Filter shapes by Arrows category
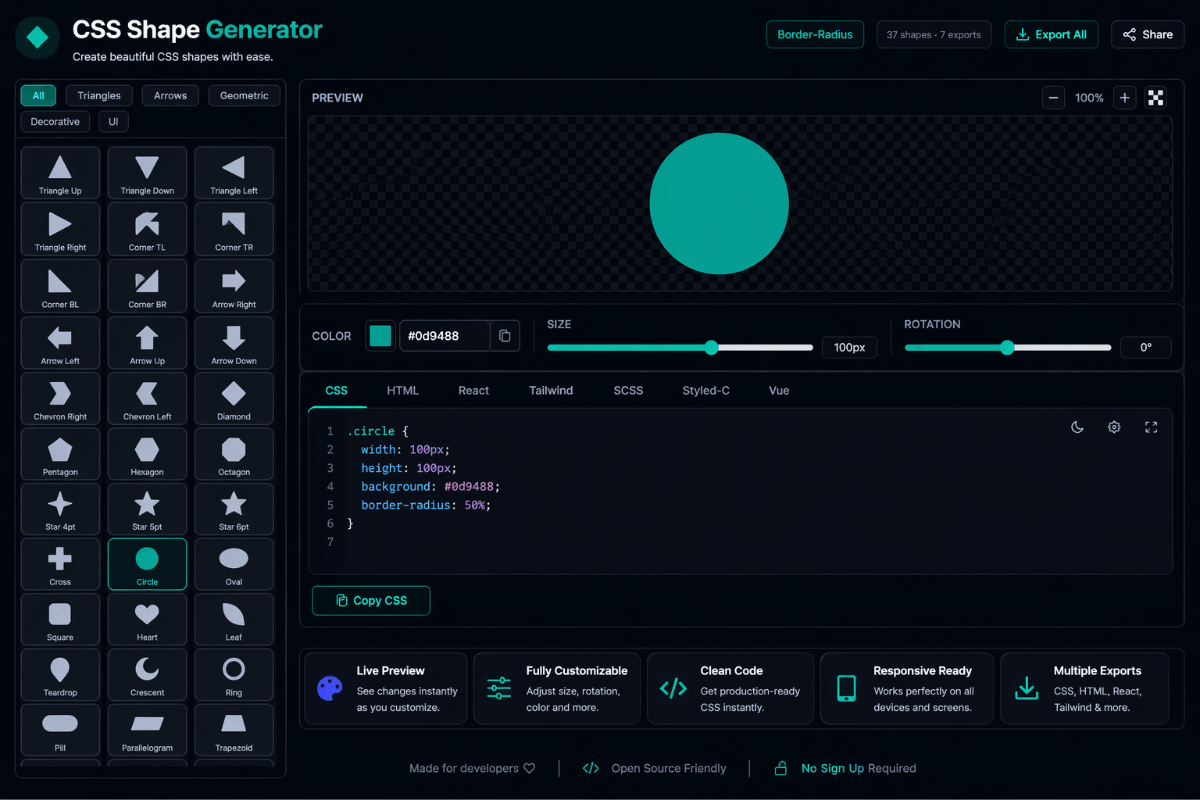The image size is (1200, 800). (x=170, y=96)
